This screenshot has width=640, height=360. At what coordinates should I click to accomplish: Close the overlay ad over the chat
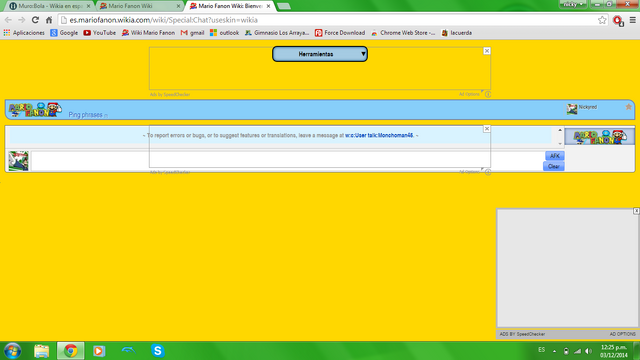tap(487, 129)
